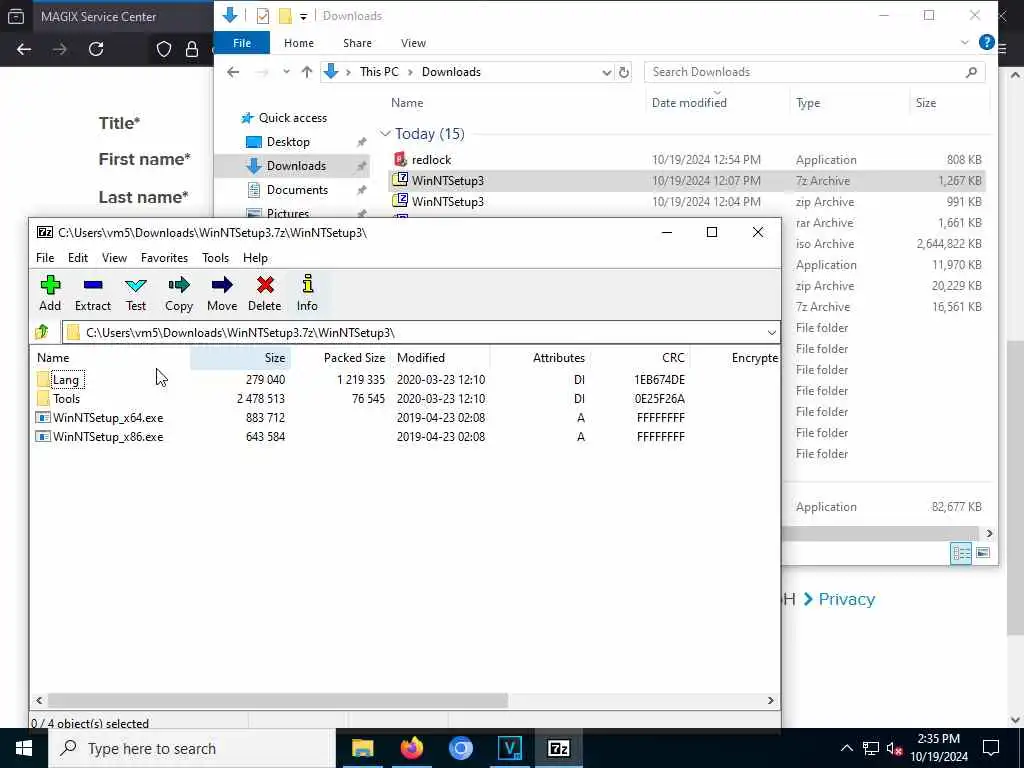The width and height of the screenshot is (1024, 768).
Task: Open Explorer File ribbon tab
Action: click(x=242, y=43)
